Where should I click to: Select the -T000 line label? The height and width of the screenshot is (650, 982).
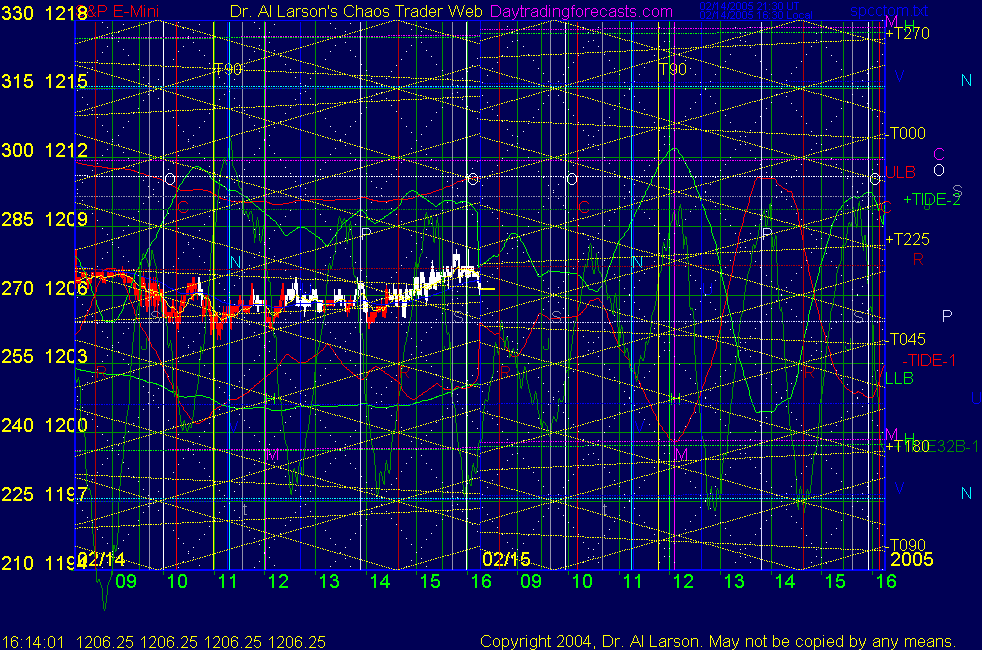tap(906, 133)
